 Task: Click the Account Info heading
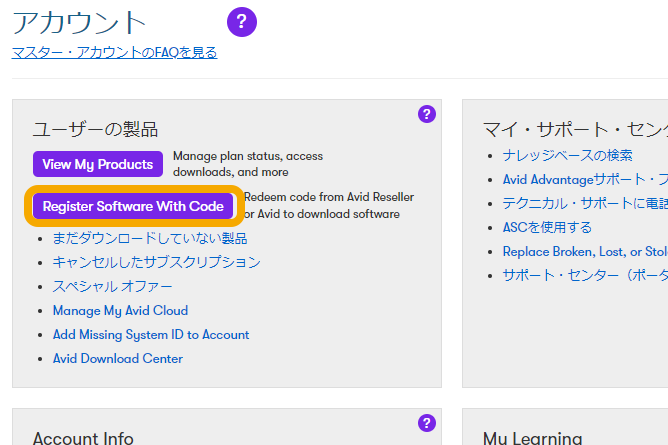coord(83,438)
